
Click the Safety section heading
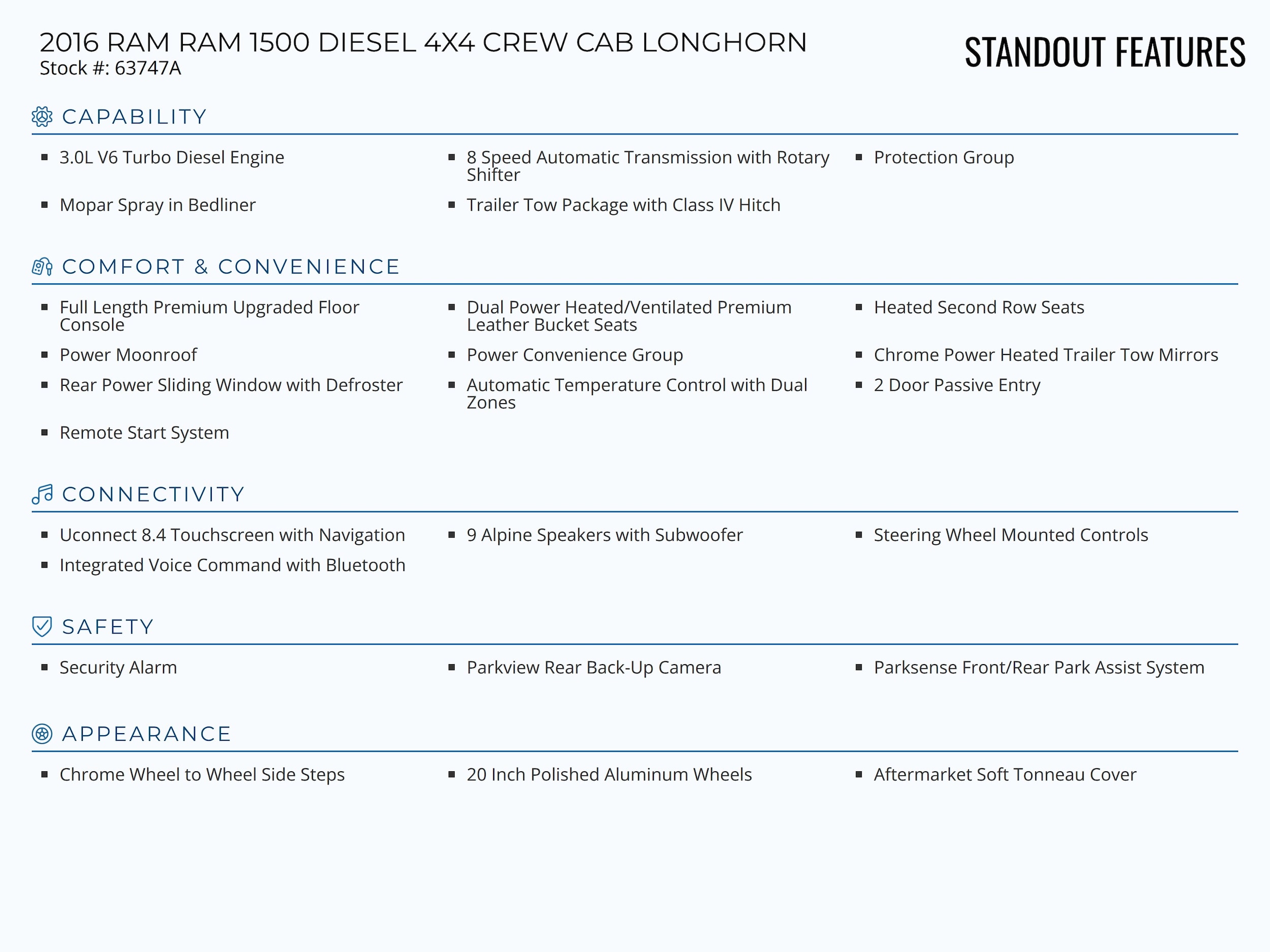108,627
